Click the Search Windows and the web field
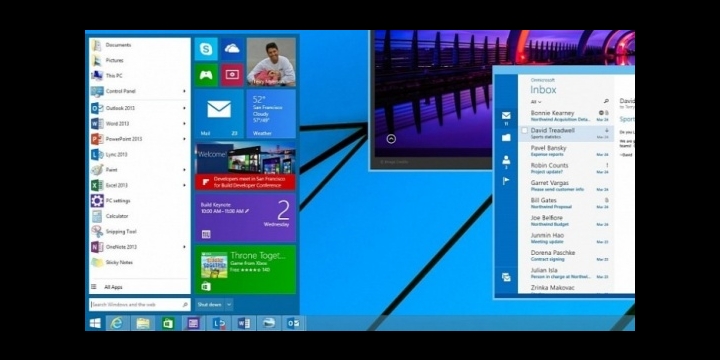 (140, 304)
